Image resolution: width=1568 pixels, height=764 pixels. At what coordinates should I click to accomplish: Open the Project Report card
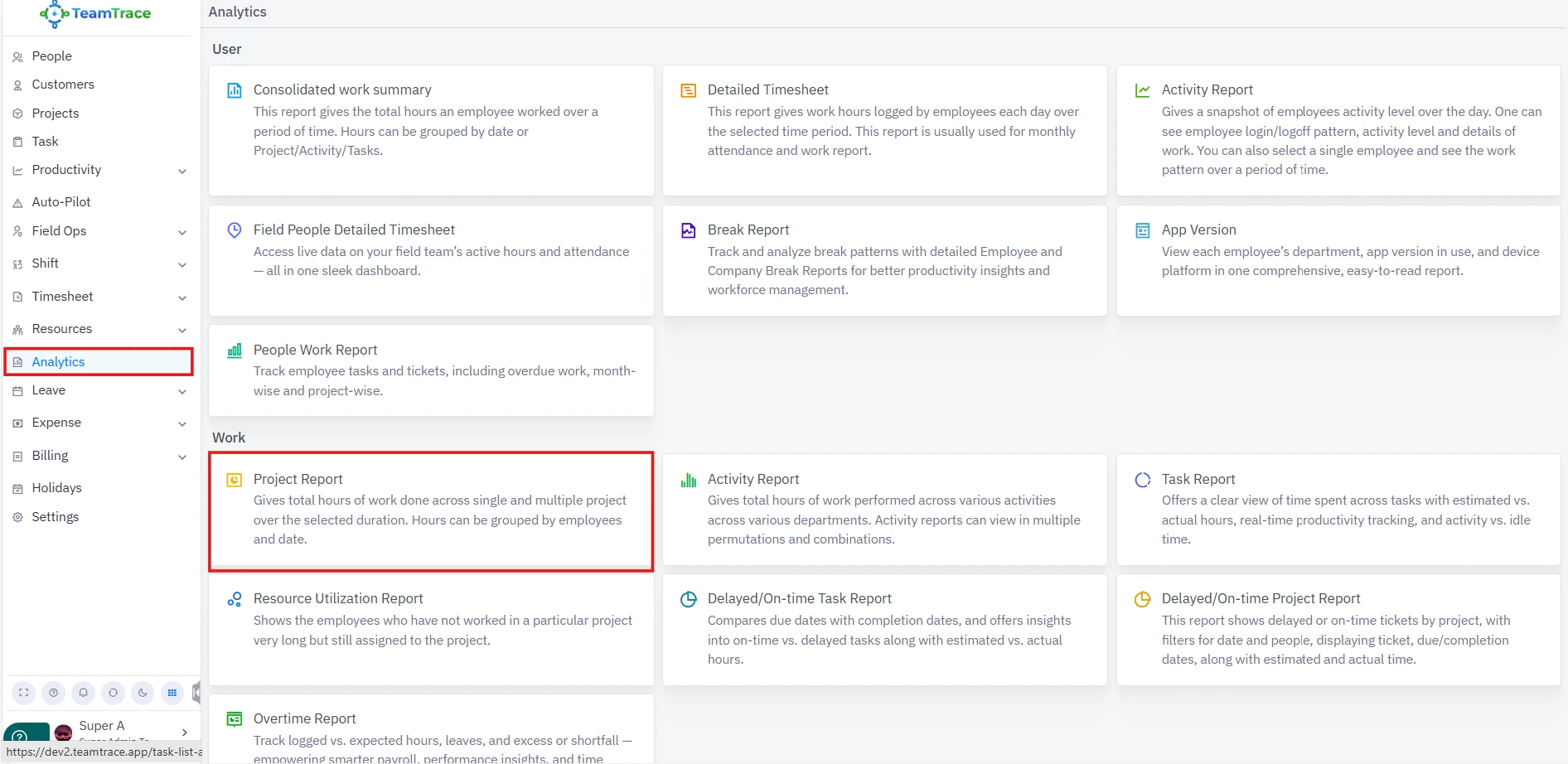[x=431, y=510]
